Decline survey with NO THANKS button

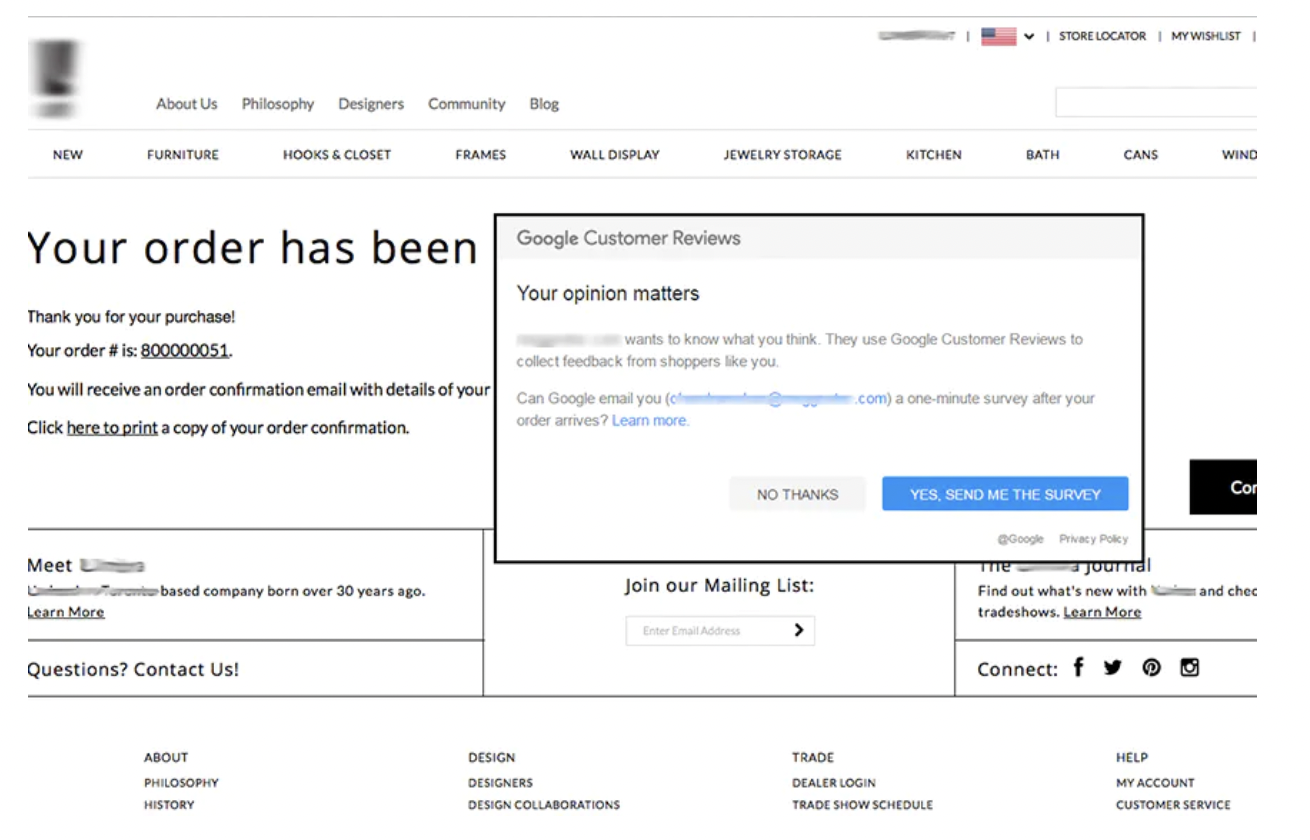pos(797,494)
